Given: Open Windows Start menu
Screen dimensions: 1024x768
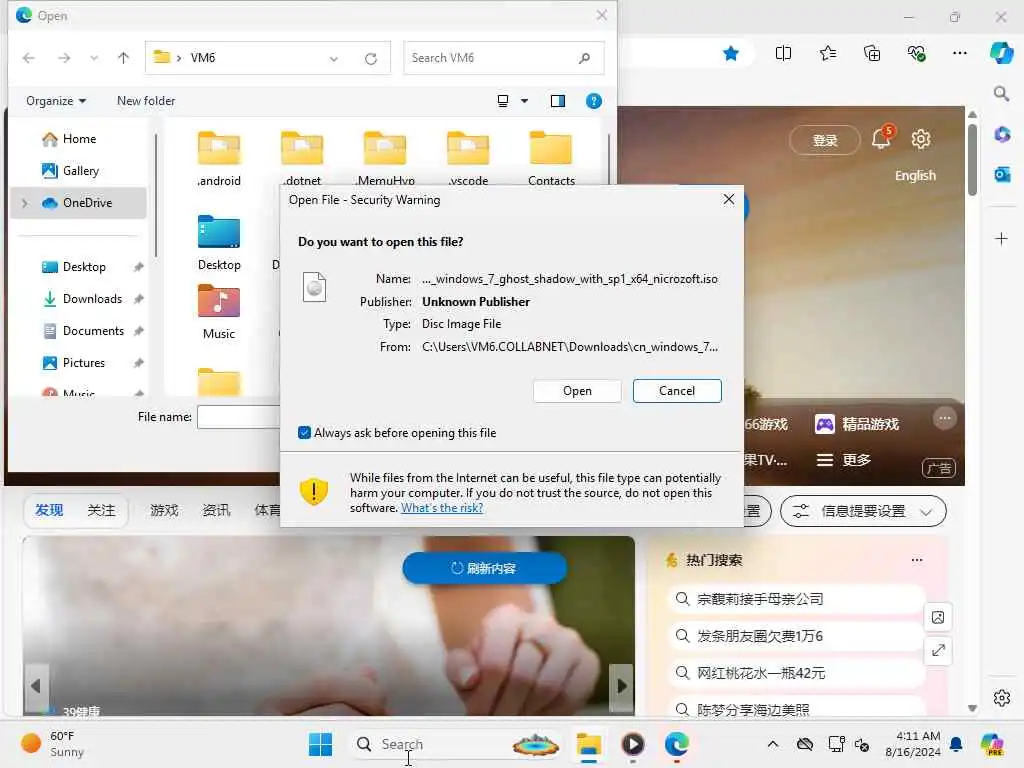Looking at the screenshot, I should tap(320, 744).
